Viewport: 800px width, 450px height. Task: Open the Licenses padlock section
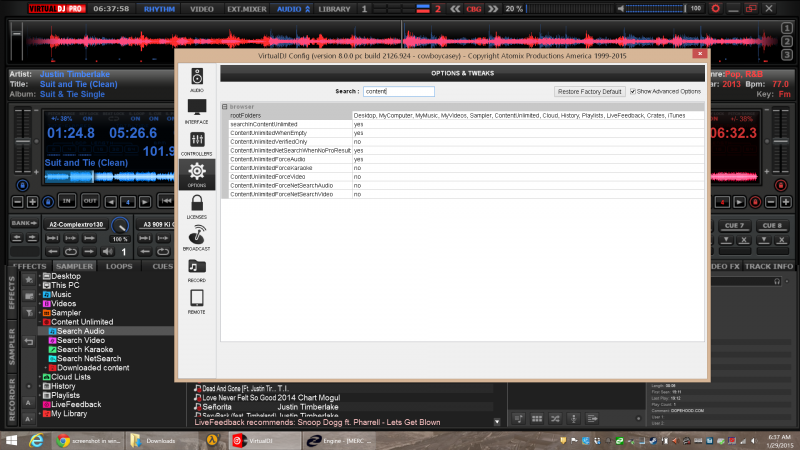tap(197, 207)
